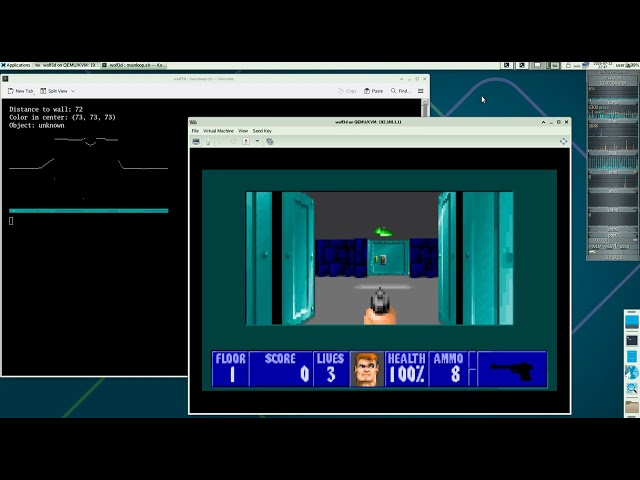The height and width of the screenshot is (480, 640).
Task: Click the Konsole vertical scrollbar
Action: coord(425,108)
